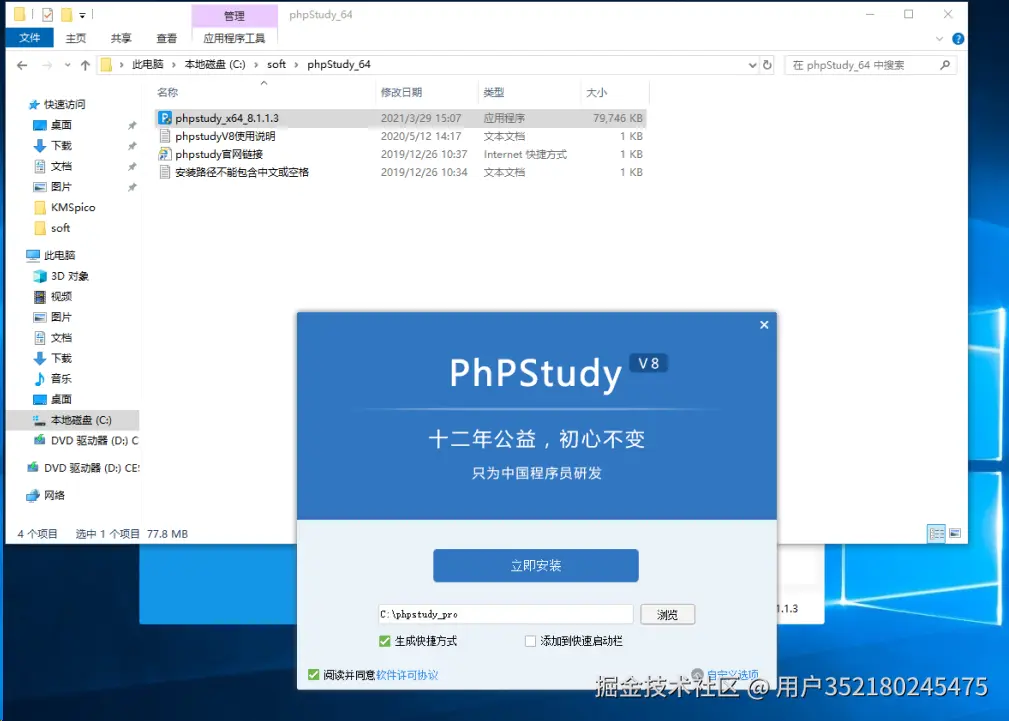The height and width of the screenshot is (721, 1009).
Task: Toggle 生成快捷方式 checkbox
Action: coord(385,641)
